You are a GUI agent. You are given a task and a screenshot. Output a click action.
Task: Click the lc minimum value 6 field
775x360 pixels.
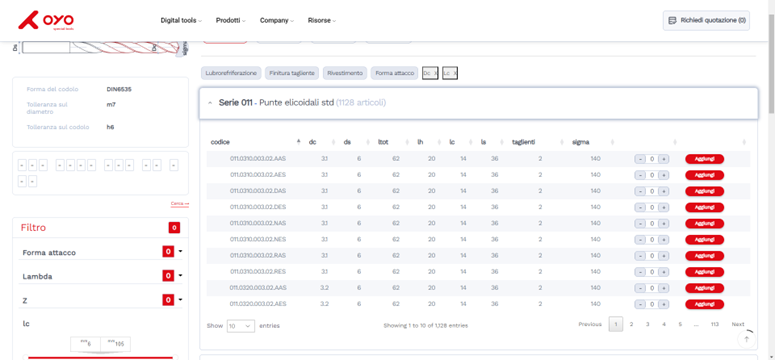tap(86, 344)
